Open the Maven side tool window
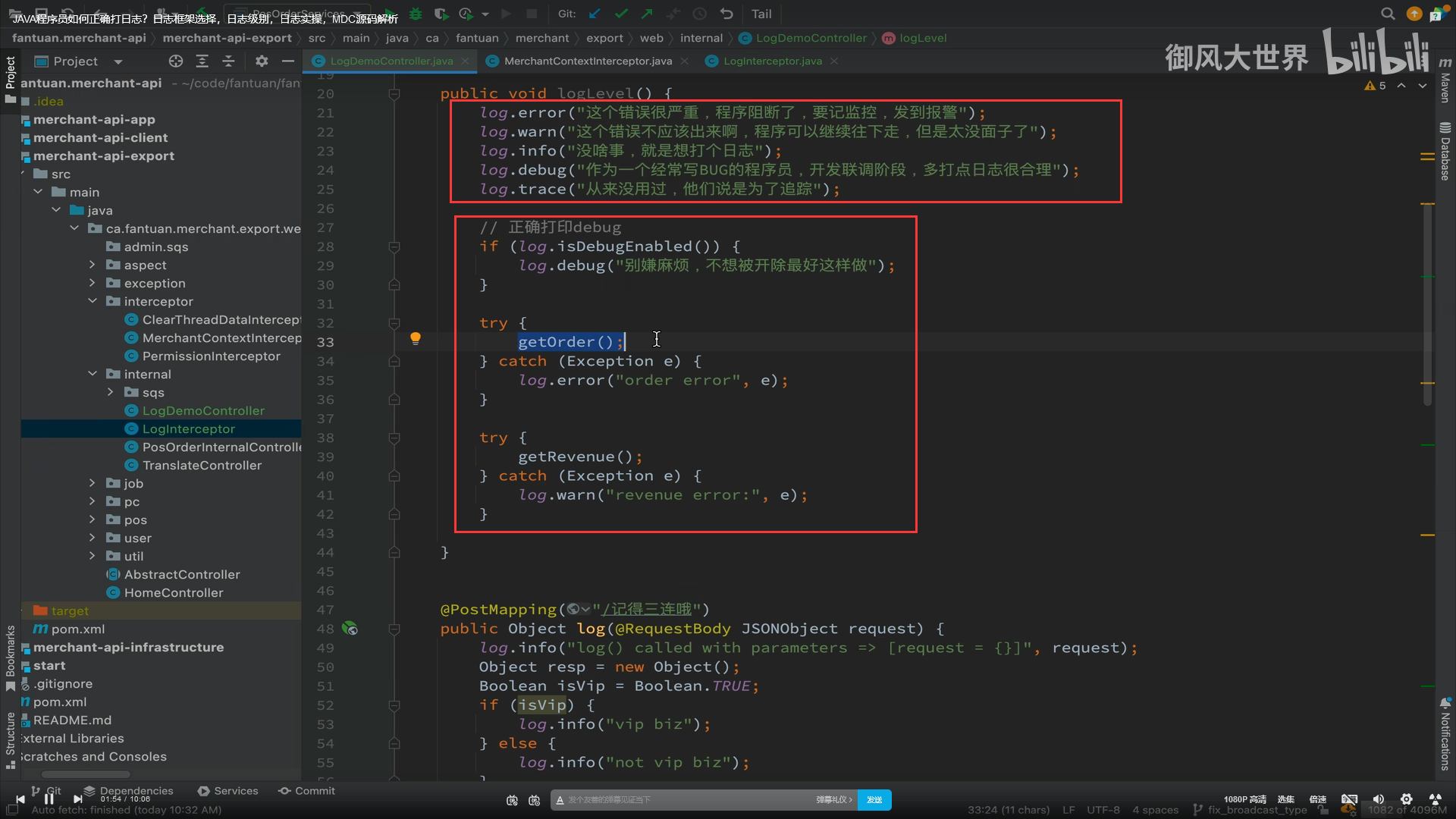 [x=1445, y=80]
